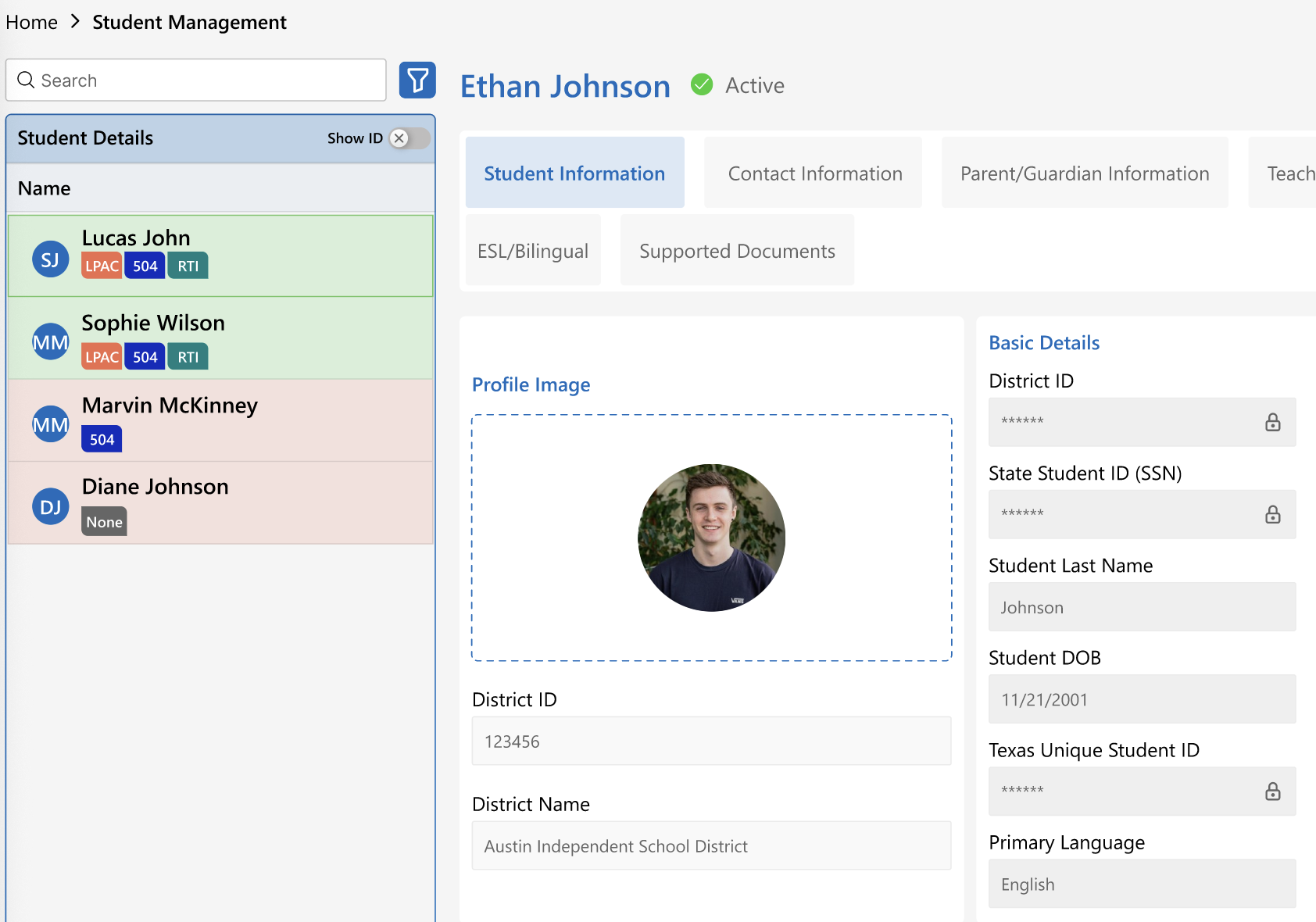Select Sophie Wilson in student list
Viewport: 1316px width, 922px height.
[x=220, y=338]
